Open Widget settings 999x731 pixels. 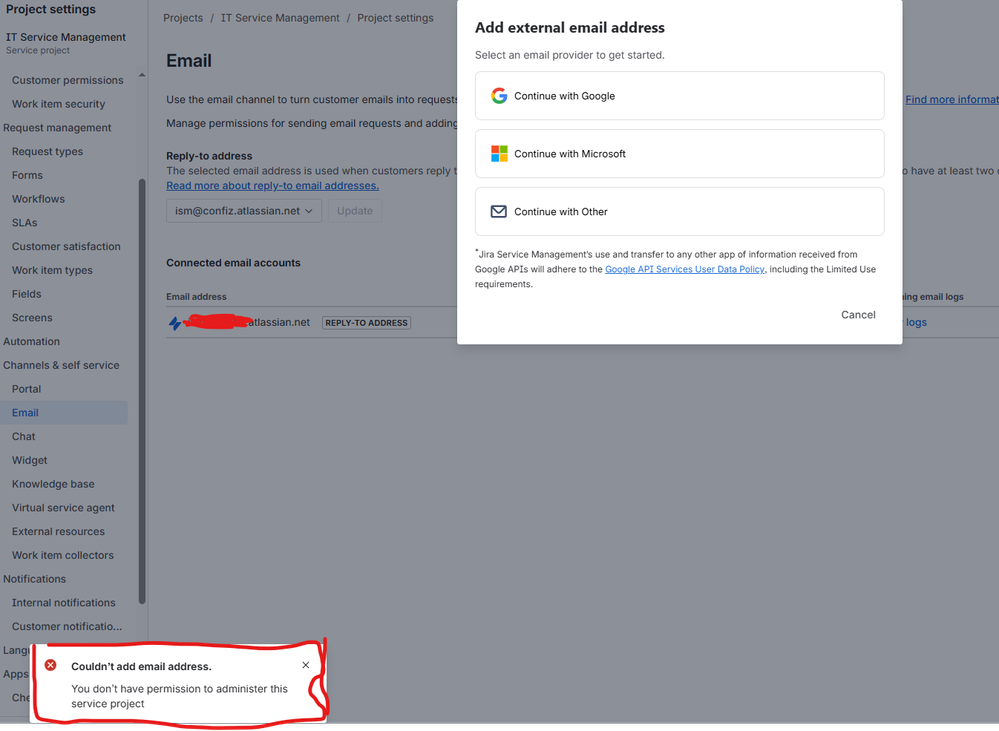(29, 460)
